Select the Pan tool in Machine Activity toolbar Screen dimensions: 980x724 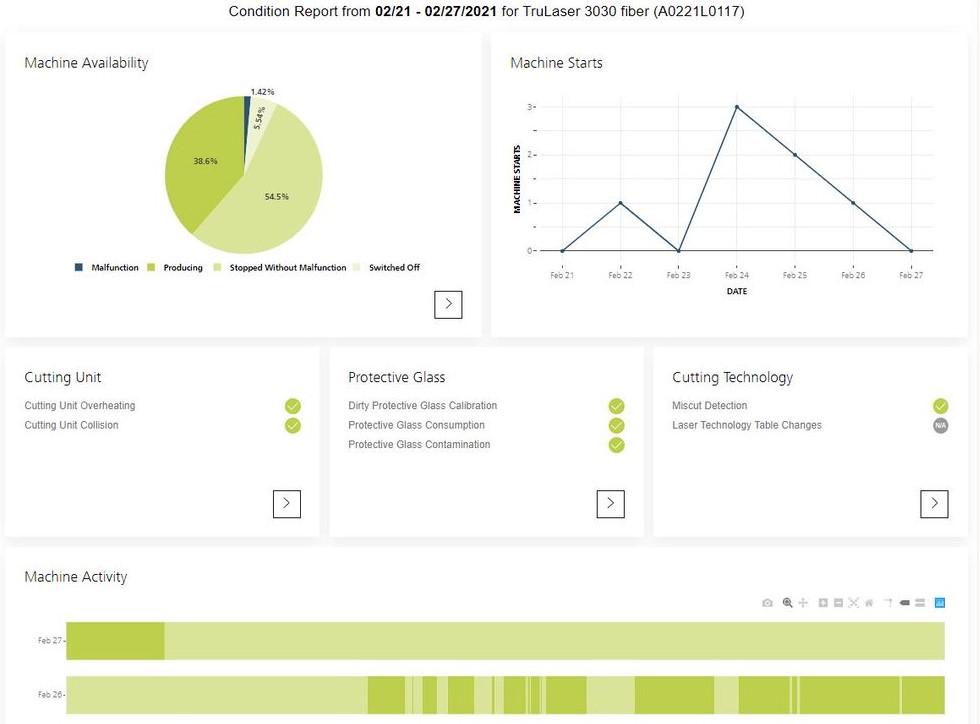[803, 603]
